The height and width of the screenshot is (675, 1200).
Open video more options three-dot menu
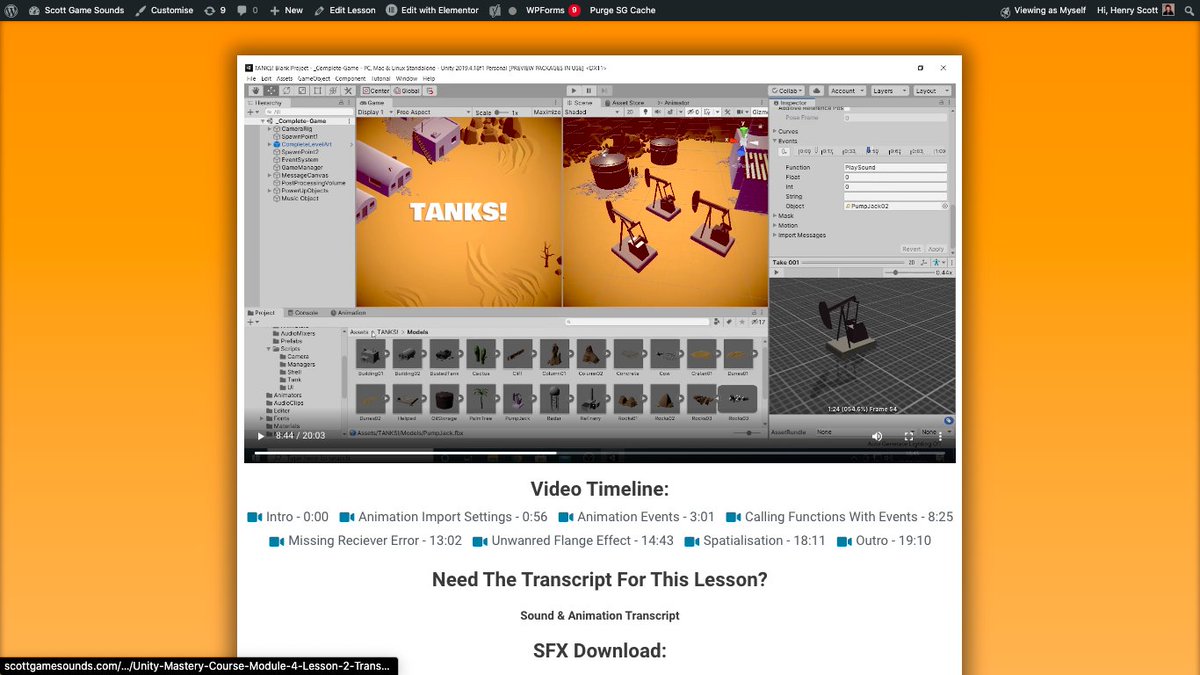940,436
